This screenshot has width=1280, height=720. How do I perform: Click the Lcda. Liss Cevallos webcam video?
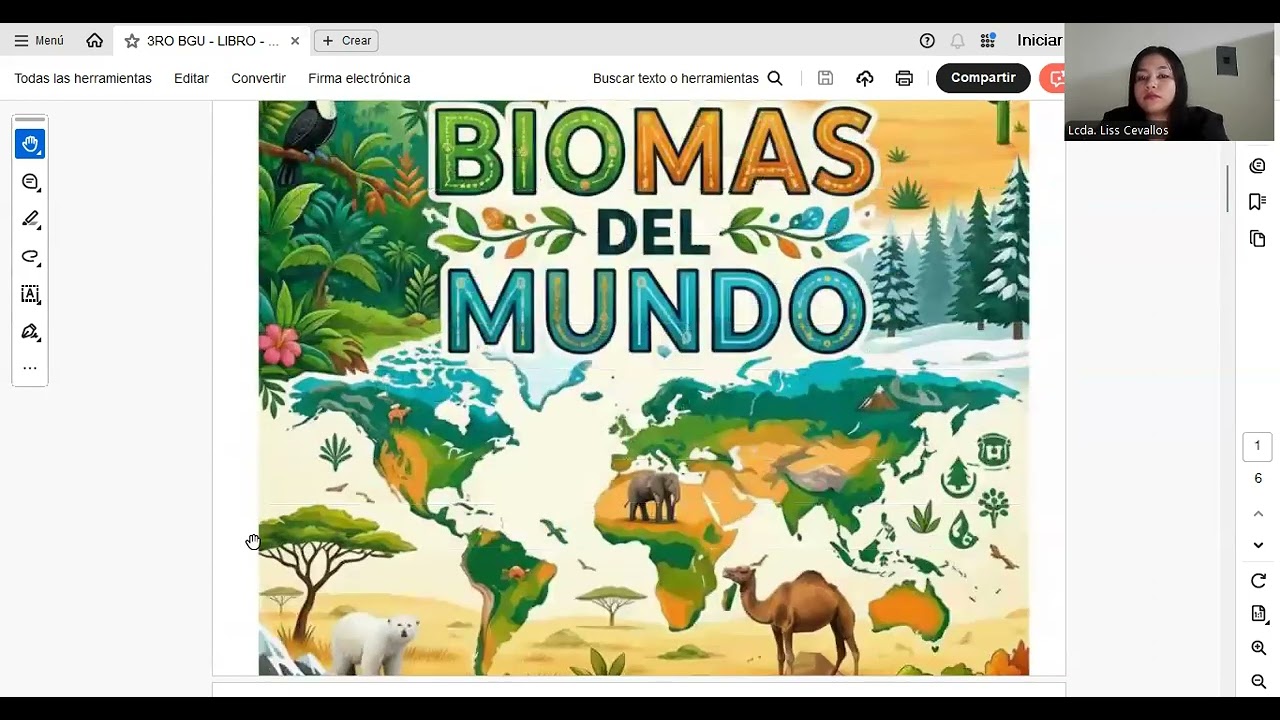click(x=1170, y=82)
